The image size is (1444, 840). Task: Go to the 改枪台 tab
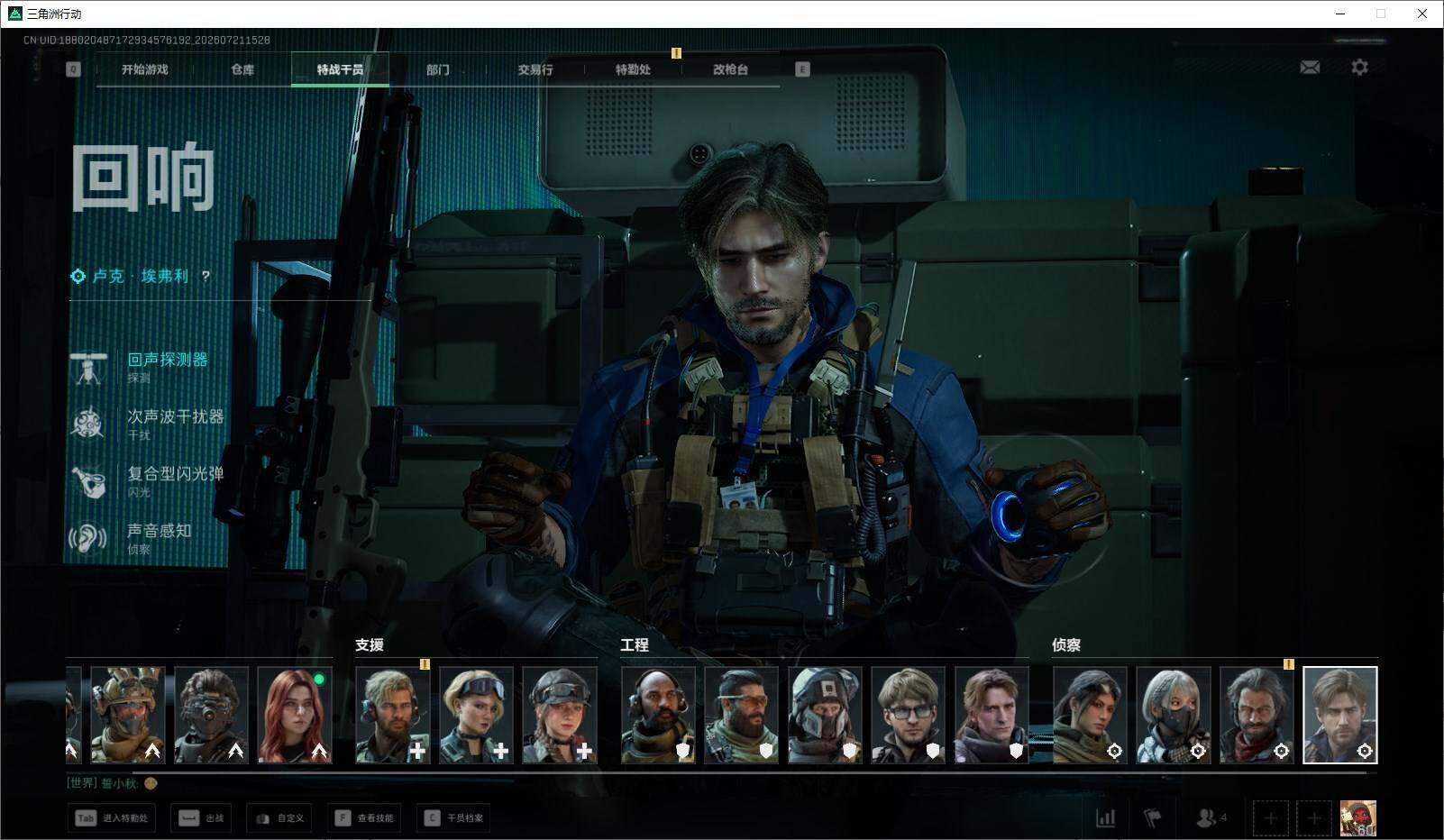[730, 69]
